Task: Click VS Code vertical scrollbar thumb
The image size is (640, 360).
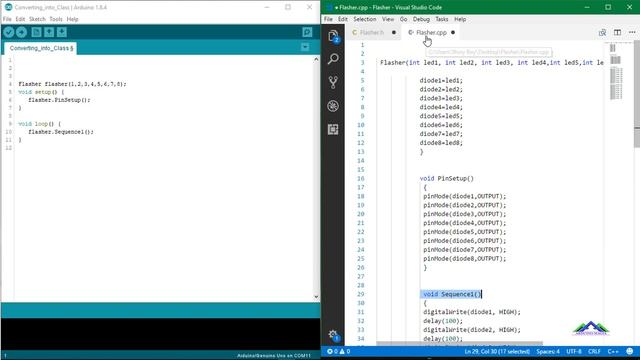Action: [x=637, y=94]
